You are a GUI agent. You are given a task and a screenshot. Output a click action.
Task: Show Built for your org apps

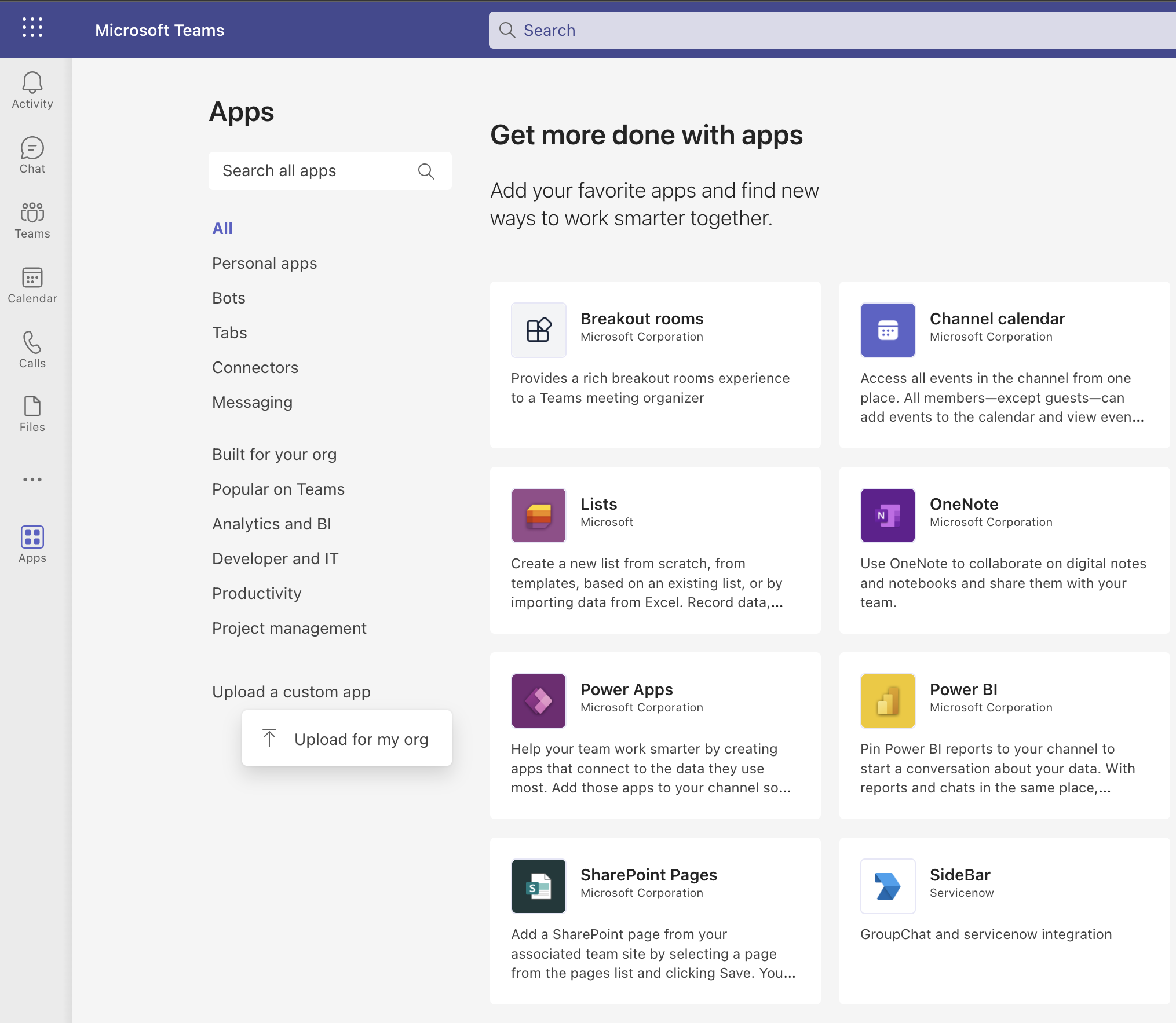click(x=275, y=455)
